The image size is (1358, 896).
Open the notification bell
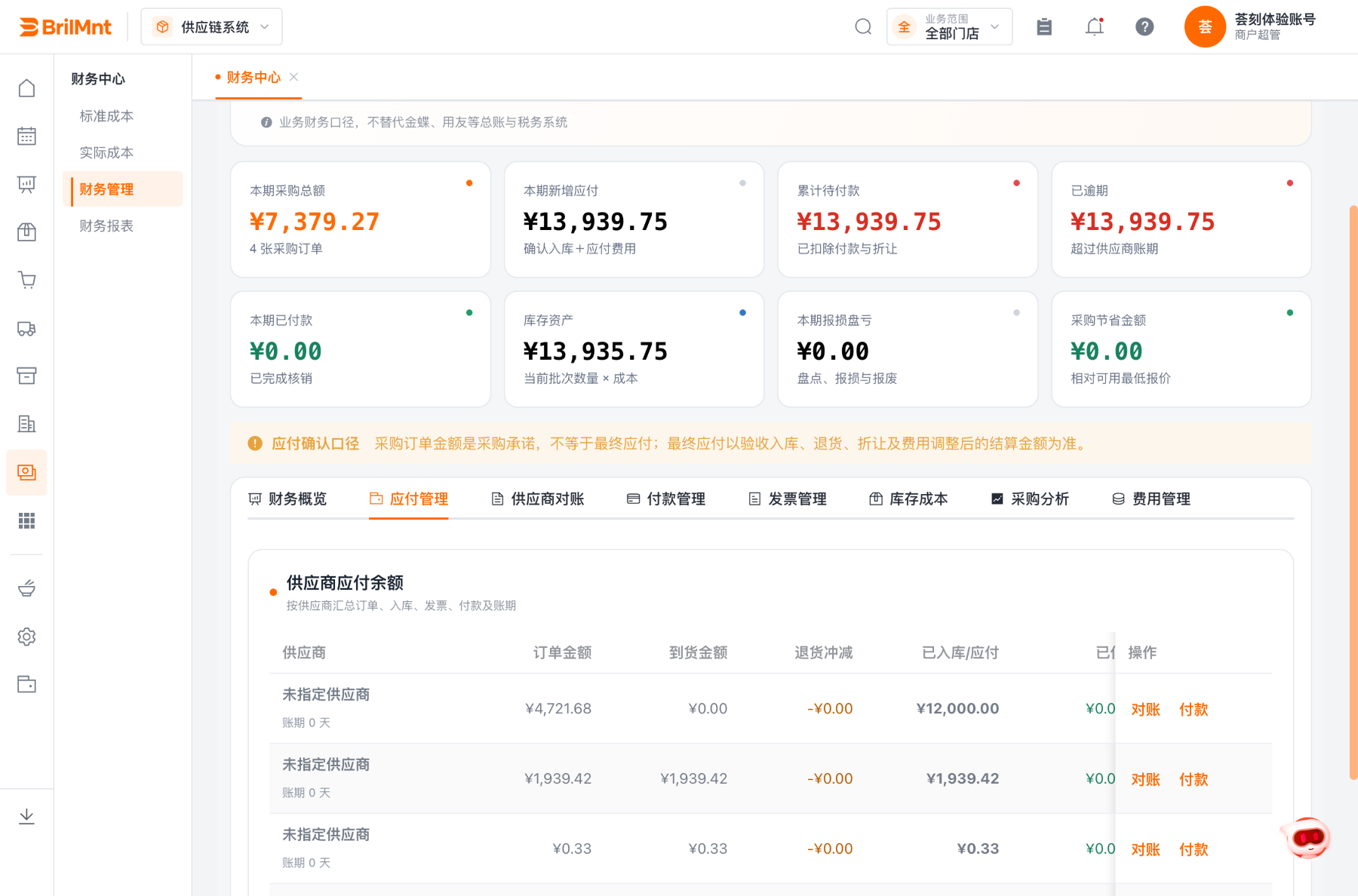1095,27
